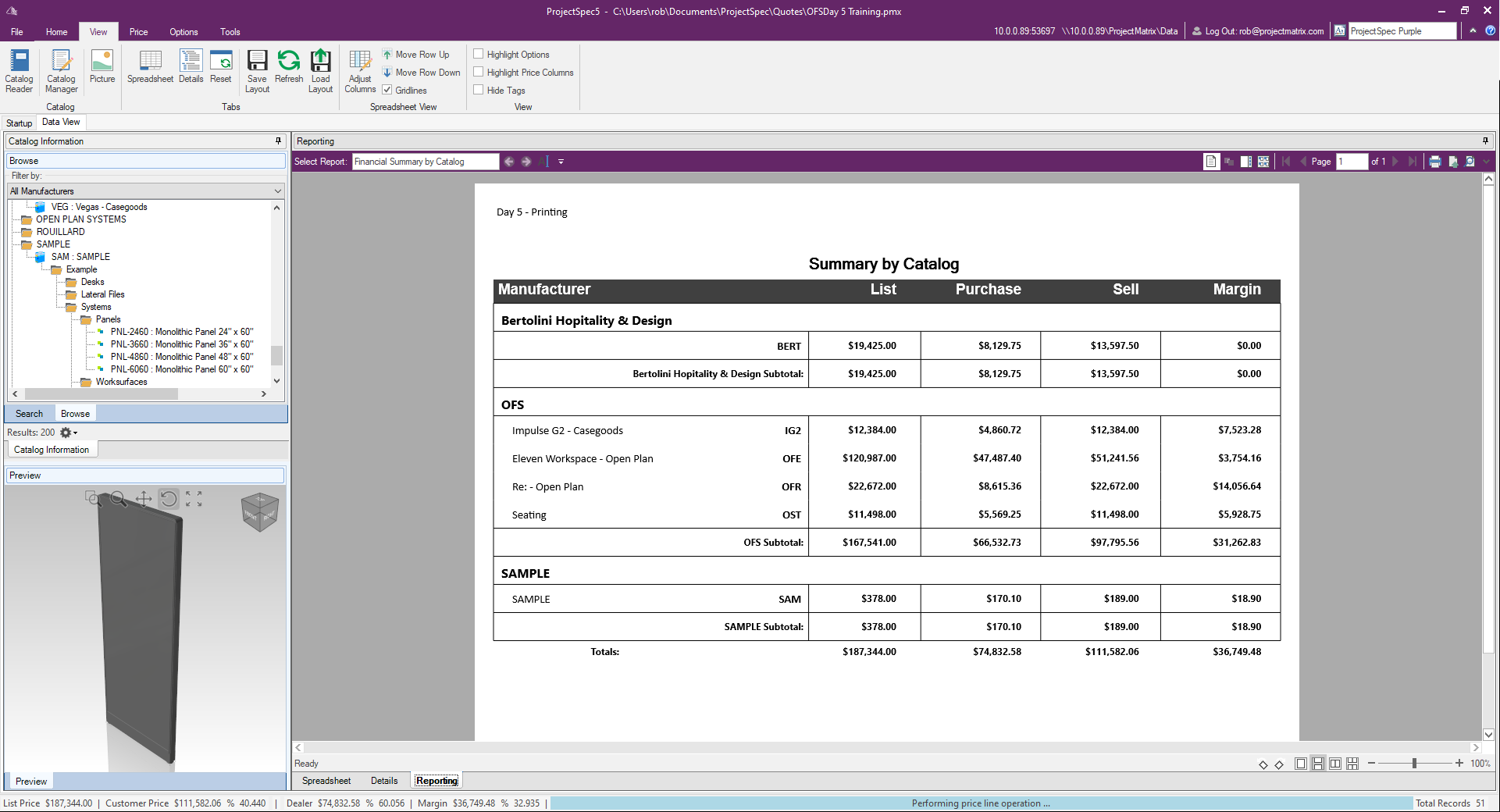
Task: Open the search results settings gear dropdown
Action: 69,433
